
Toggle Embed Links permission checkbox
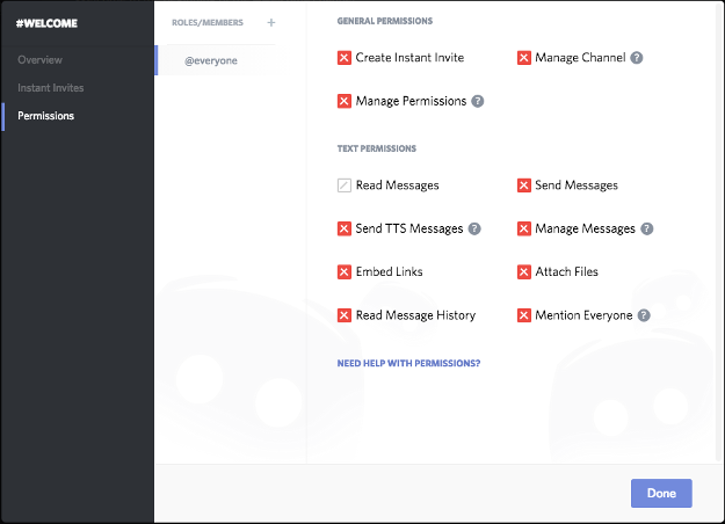pos(344,272)
